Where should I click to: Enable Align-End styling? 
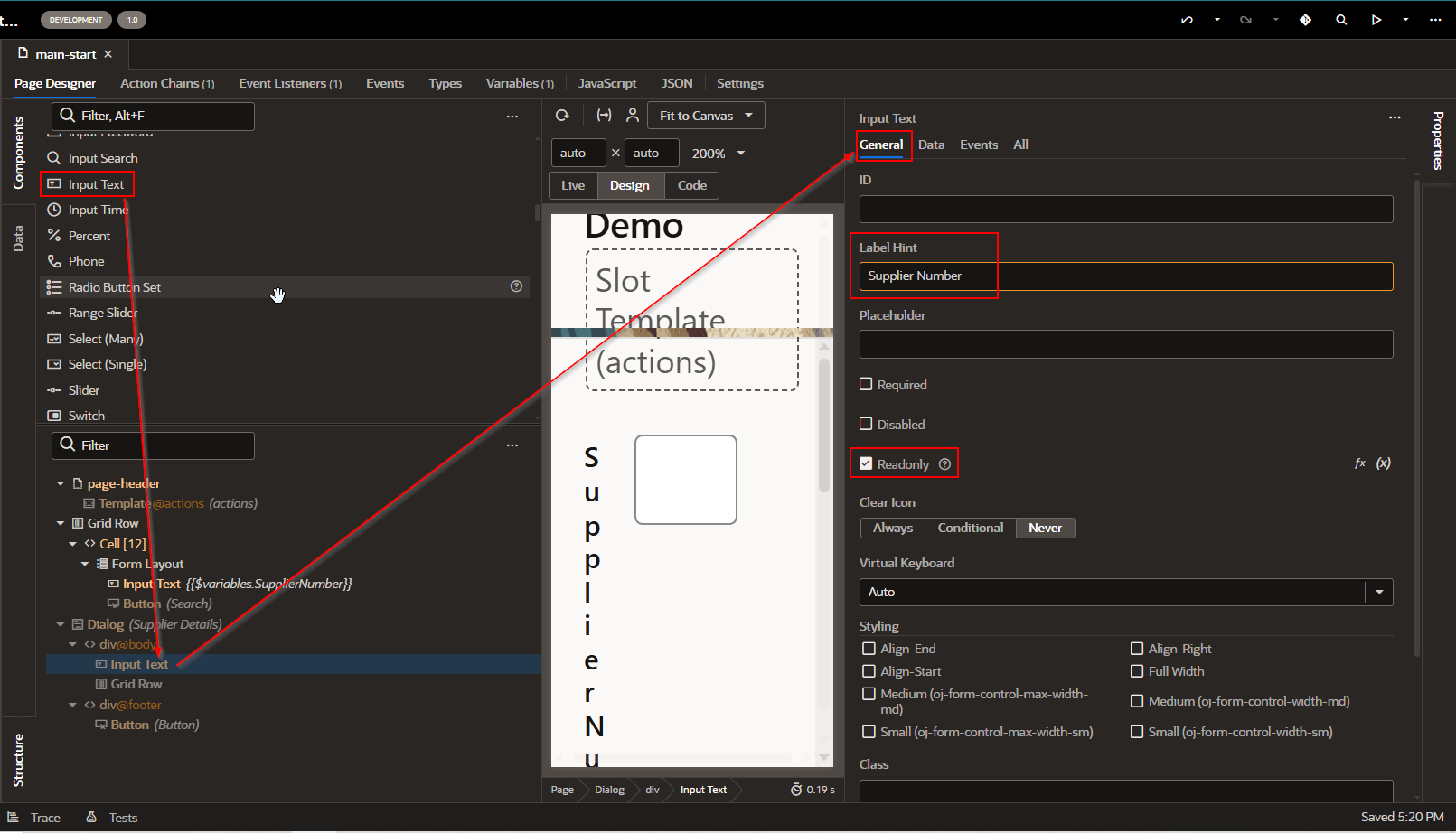click(869, 649)
